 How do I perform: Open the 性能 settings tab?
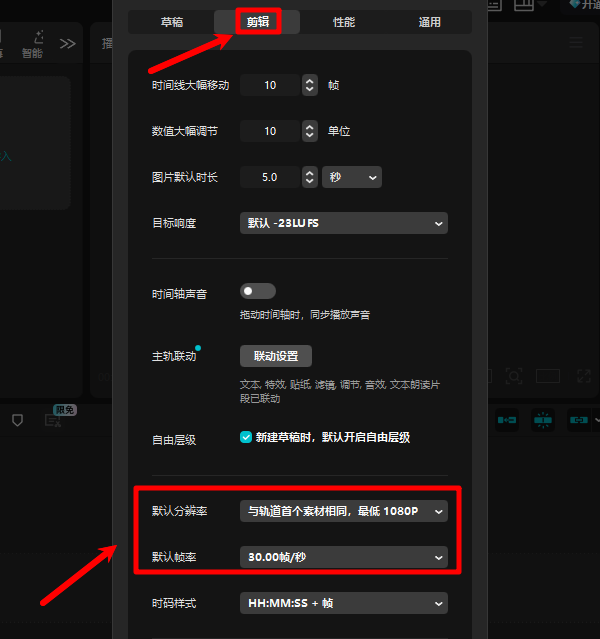(343, 22)
